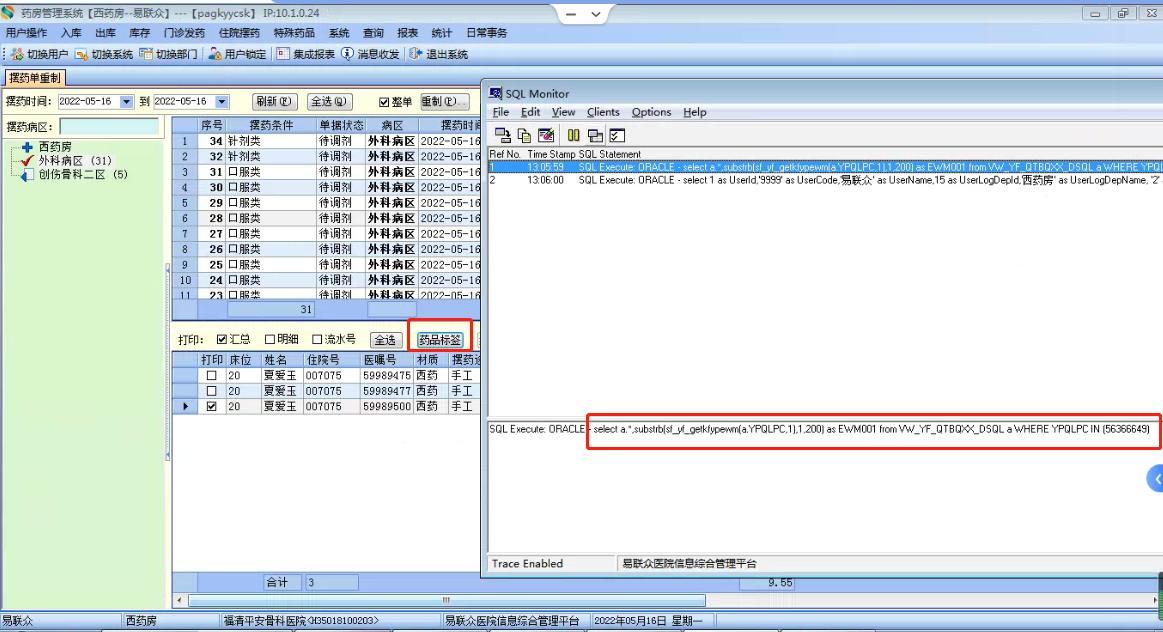This screenshot has width=1163, height=632.
Task: Click the 全选 button in print row
Action: (384, 340)
